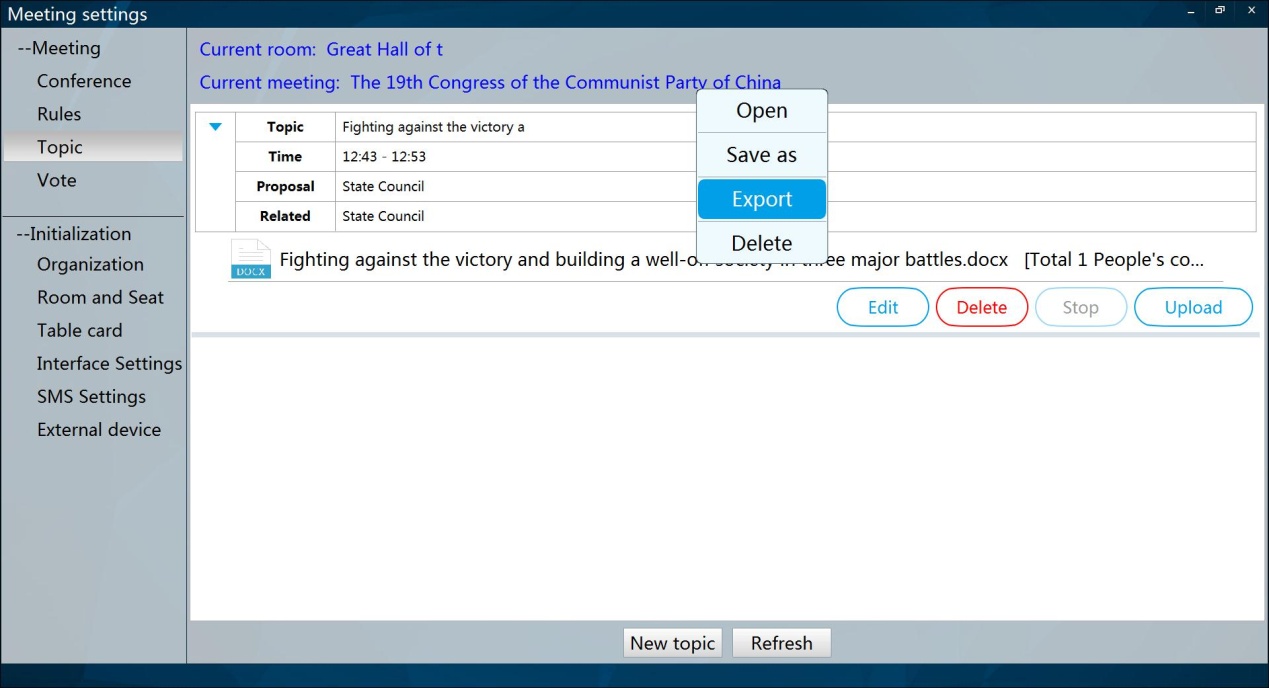1269x688 pixels.
Task: Click the Time value 12:43 - 12:53
Action: pyautogui.click(x=384, y=157)
